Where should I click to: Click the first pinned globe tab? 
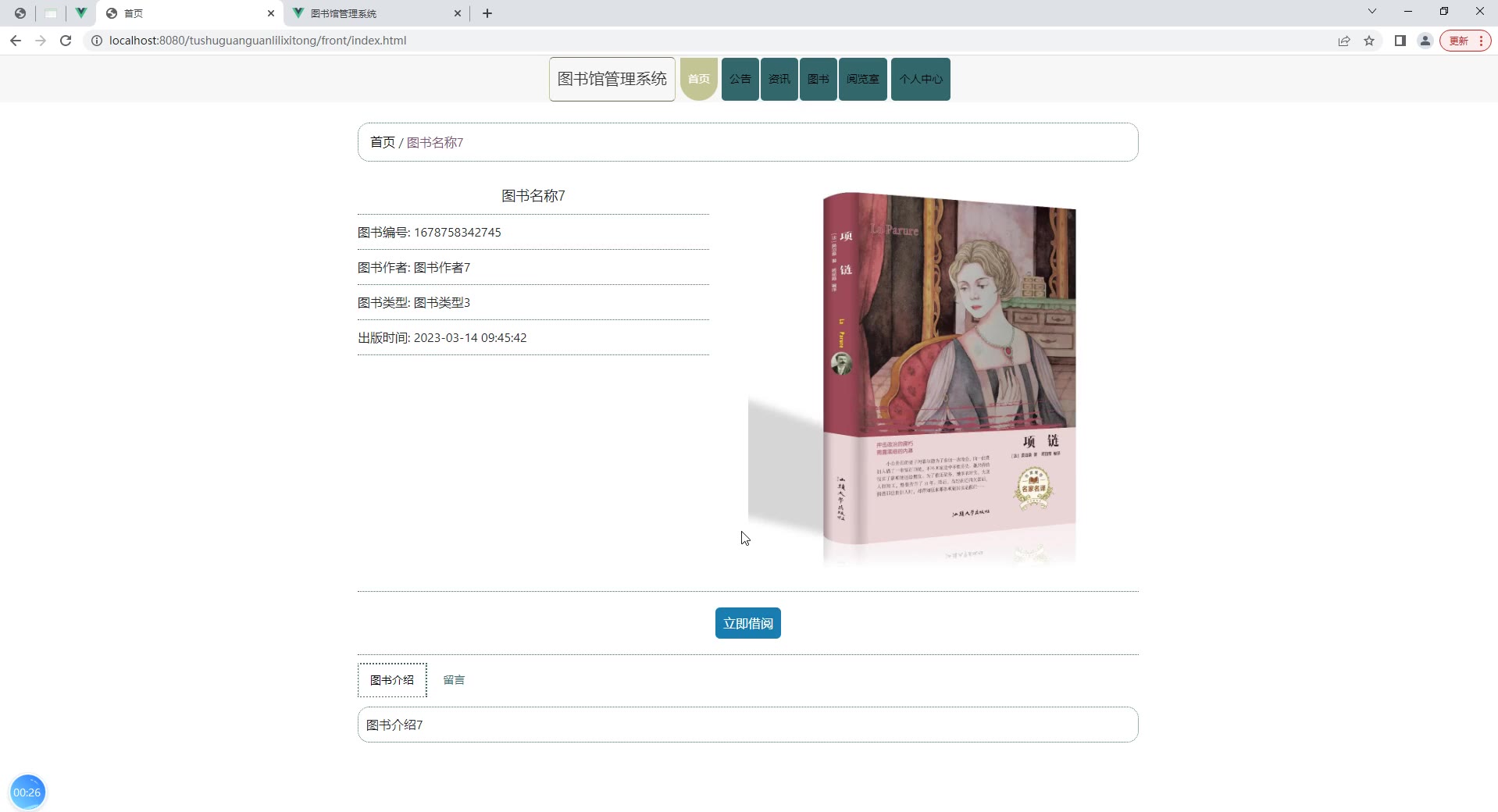point(20,13)
